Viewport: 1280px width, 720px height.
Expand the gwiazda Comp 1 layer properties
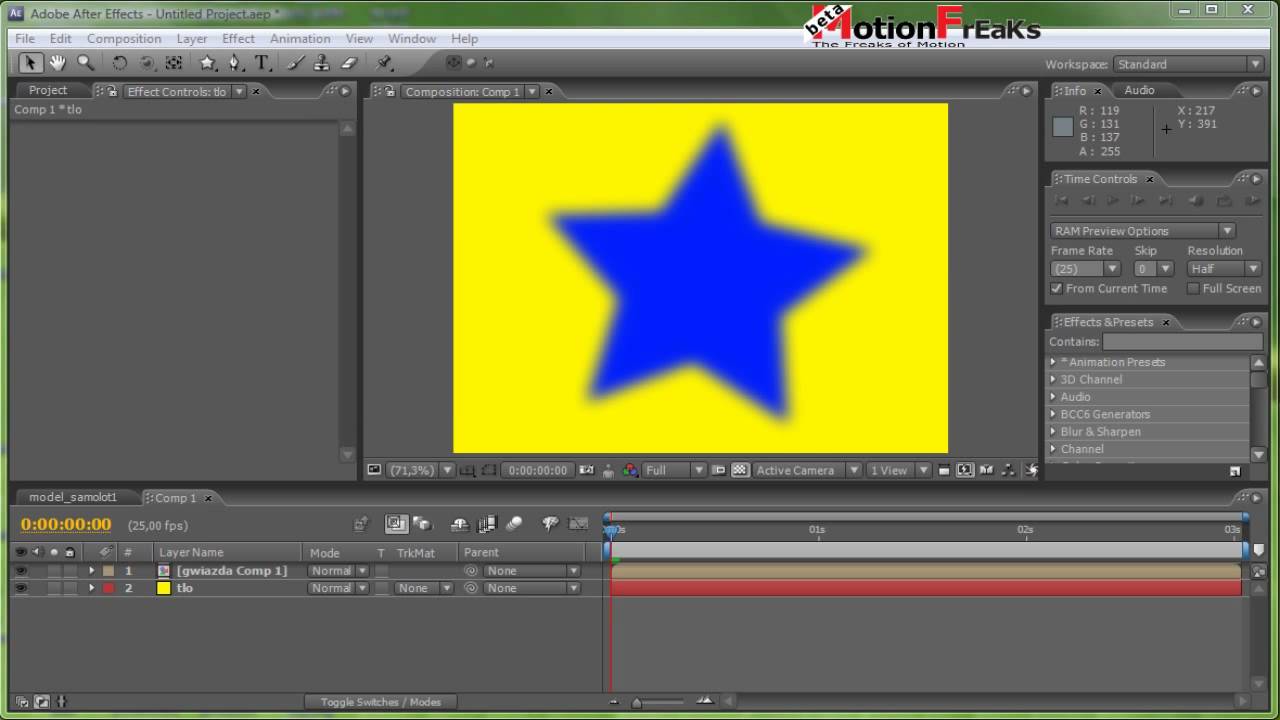(x=91, y=571)
